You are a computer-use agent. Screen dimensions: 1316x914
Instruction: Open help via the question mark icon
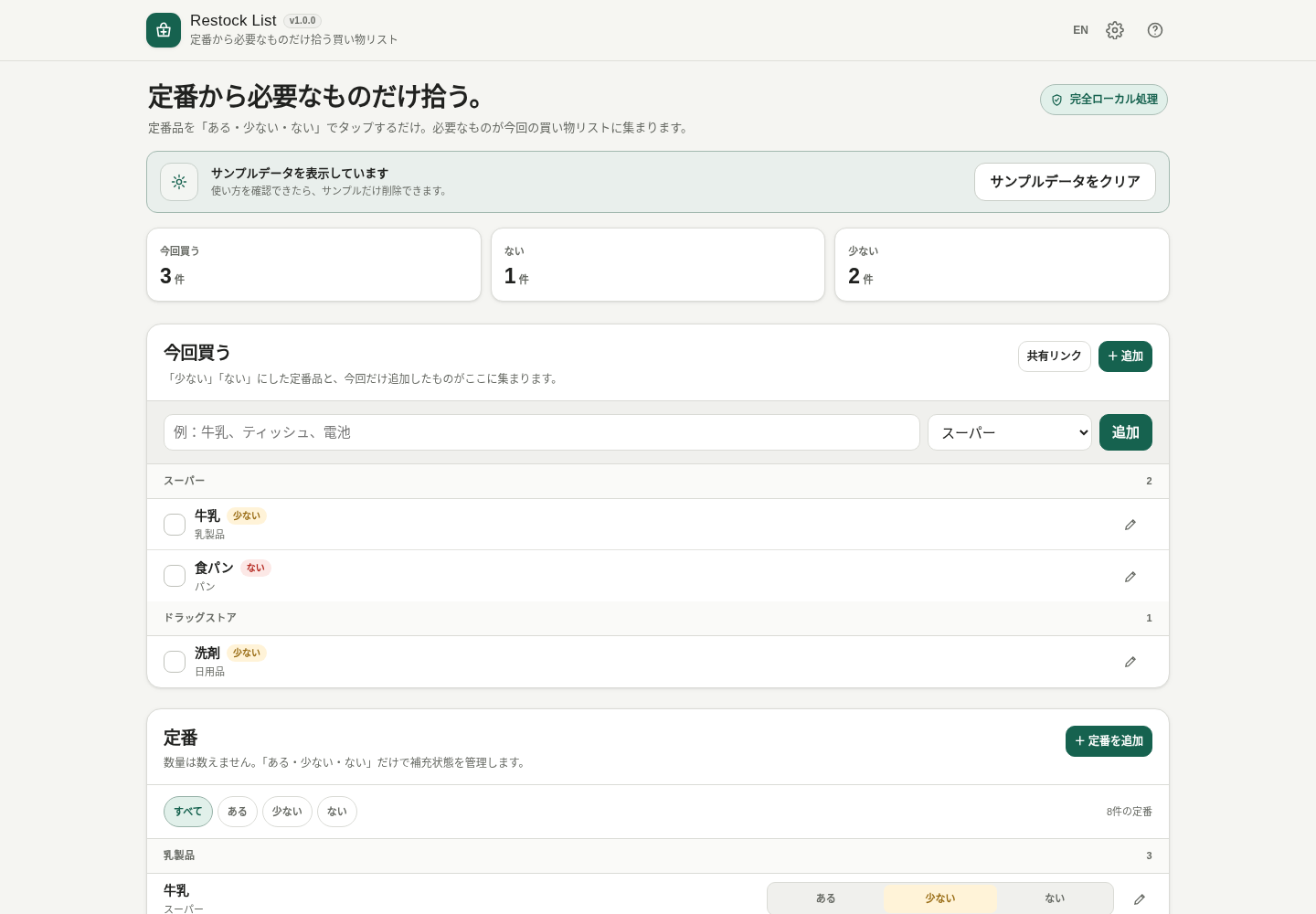click(x=1155, y=30)
